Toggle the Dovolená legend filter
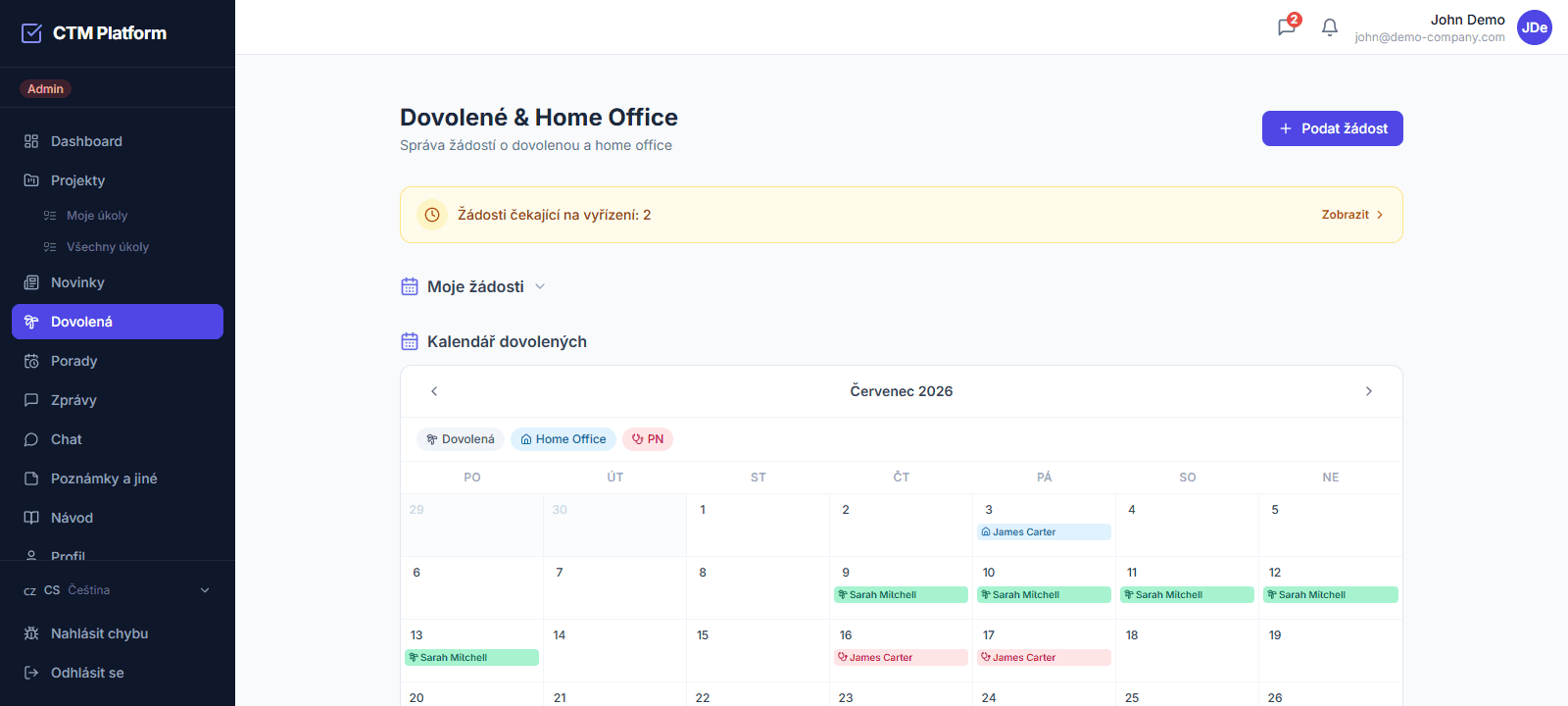Image resolution: width=1568 pixels, height=706 pixels. pyautogui.click(x=461, y=439)
